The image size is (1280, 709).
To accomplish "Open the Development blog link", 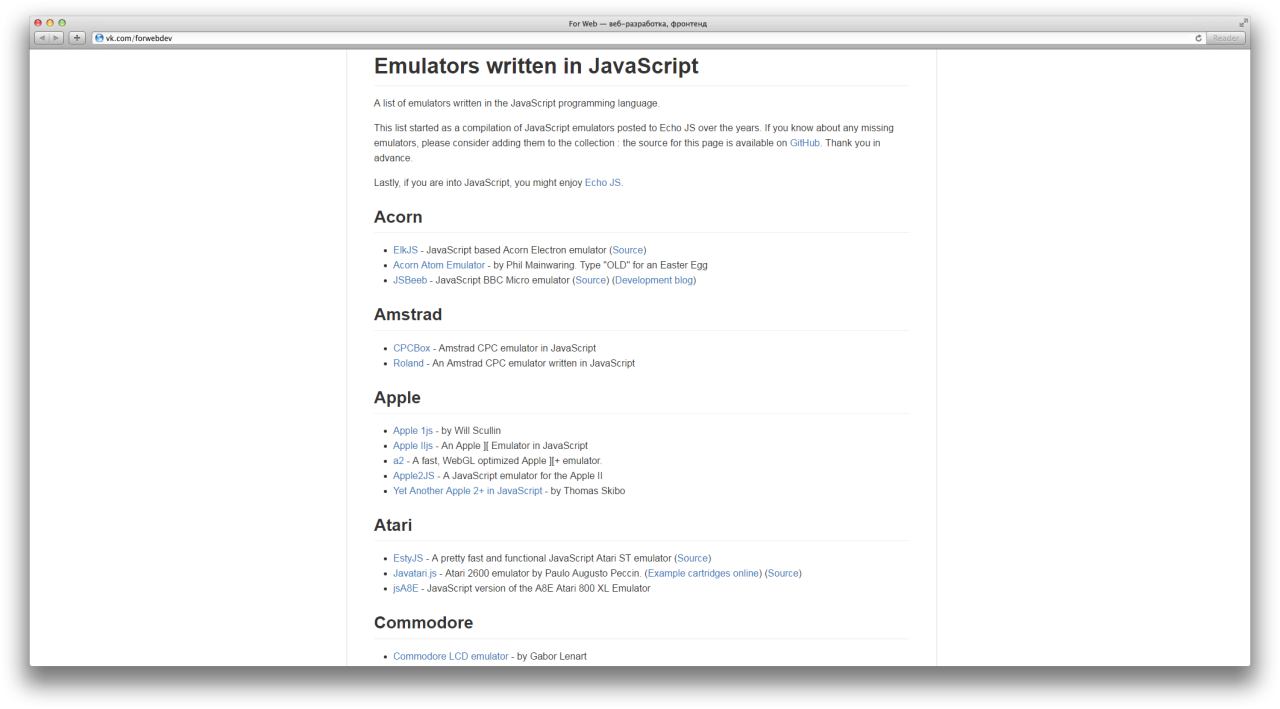I will (x=654, y=280).
